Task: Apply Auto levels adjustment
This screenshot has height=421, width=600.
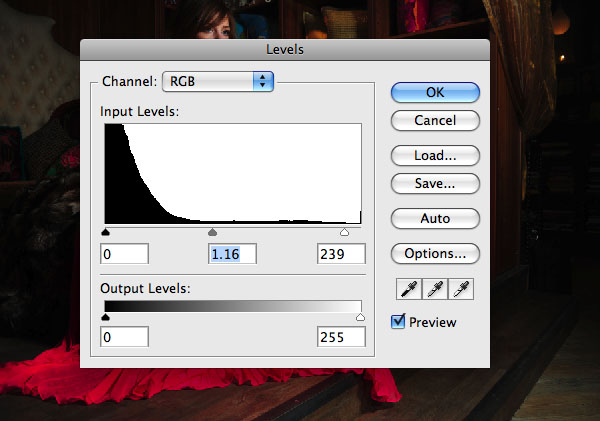Action: (x=435, y=219)
